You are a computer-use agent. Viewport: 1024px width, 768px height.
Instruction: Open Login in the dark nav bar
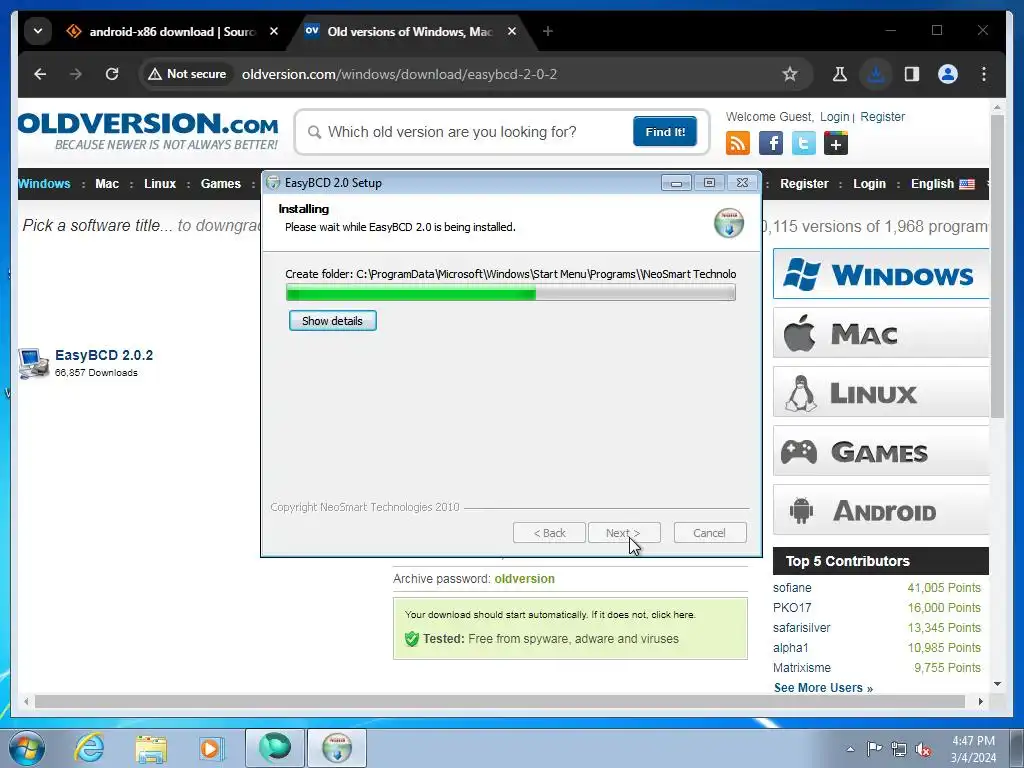(869, 184)
